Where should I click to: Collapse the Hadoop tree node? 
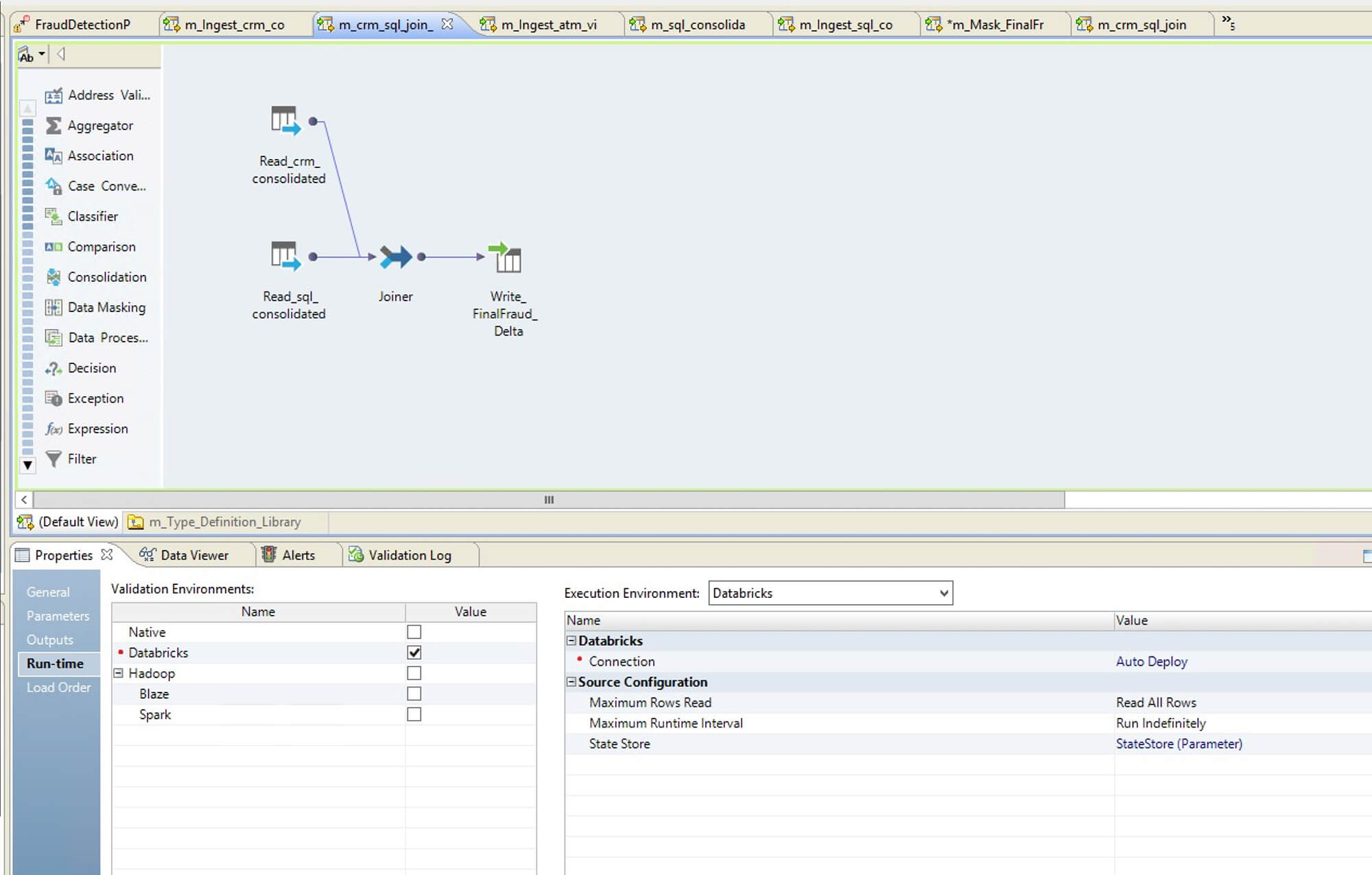[x=118, y=673]
